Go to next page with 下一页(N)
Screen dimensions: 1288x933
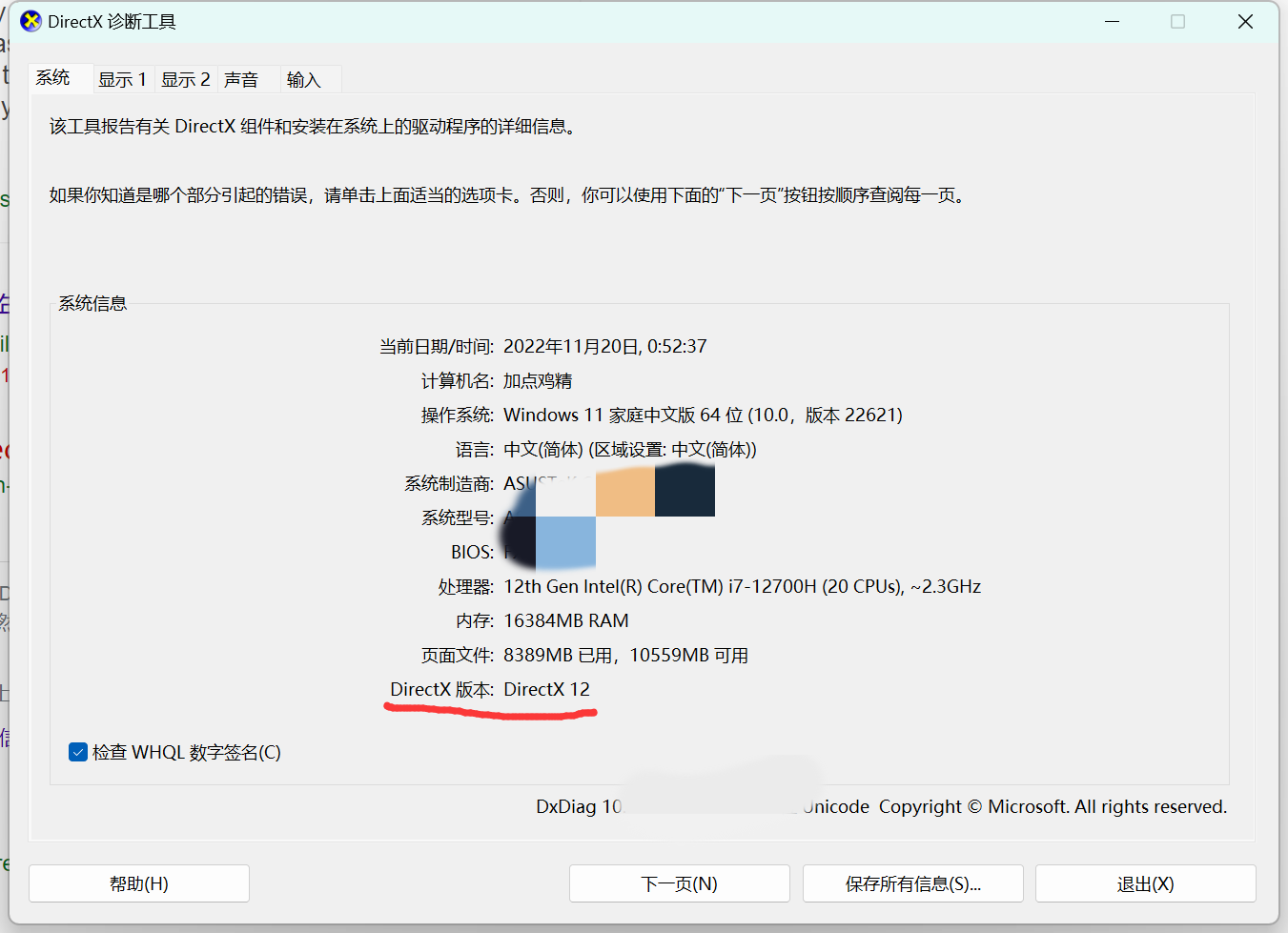click(679, 883)
